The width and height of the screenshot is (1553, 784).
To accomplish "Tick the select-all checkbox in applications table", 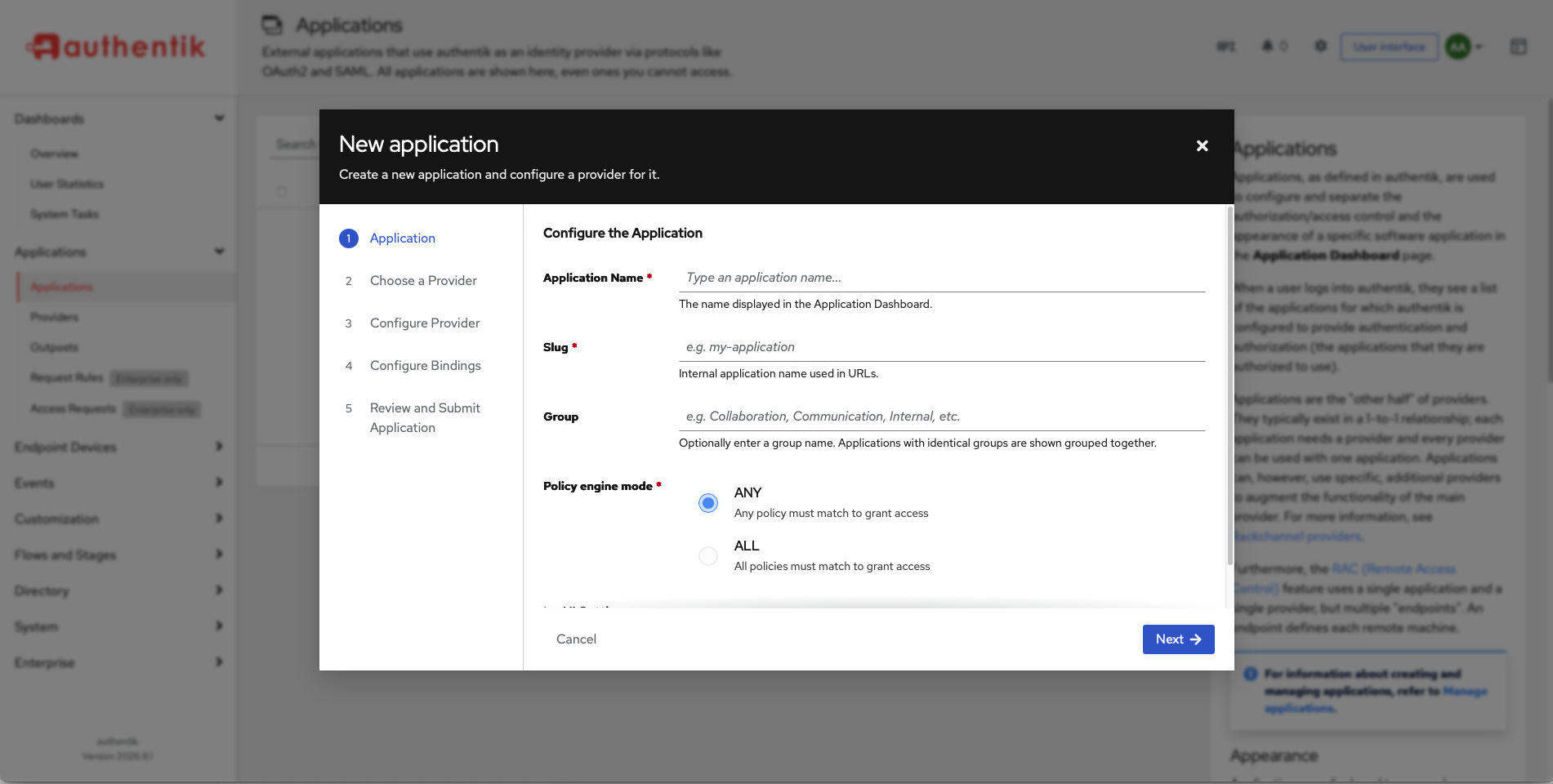I will [x=282, y=192].
